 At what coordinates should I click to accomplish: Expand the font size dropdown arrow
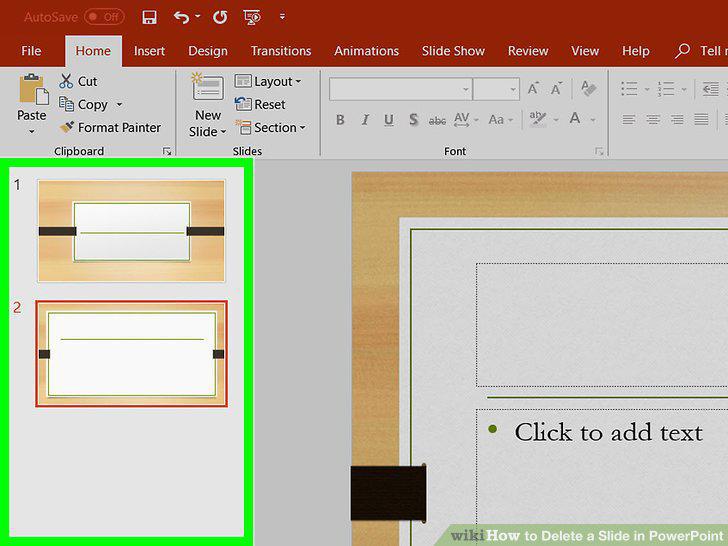513,89
